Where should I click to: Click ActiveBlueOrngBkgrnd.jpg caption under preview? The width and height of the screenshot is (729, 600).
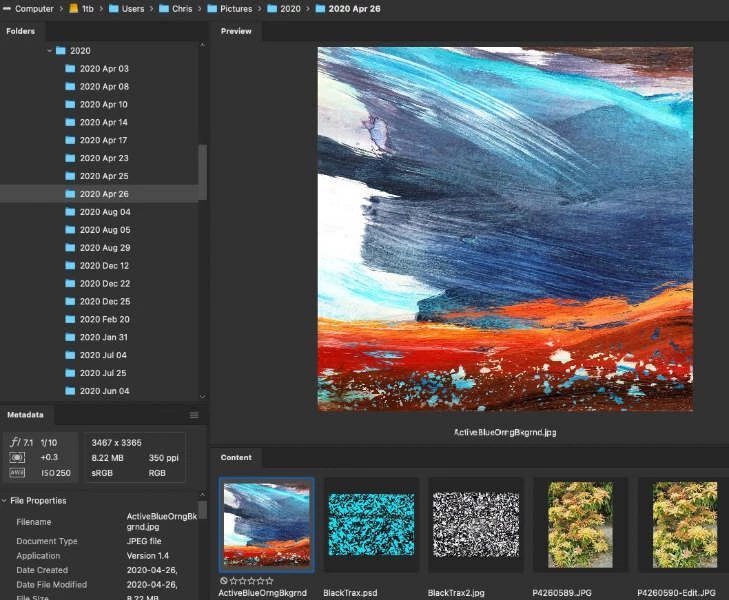(x=505, y=432)
